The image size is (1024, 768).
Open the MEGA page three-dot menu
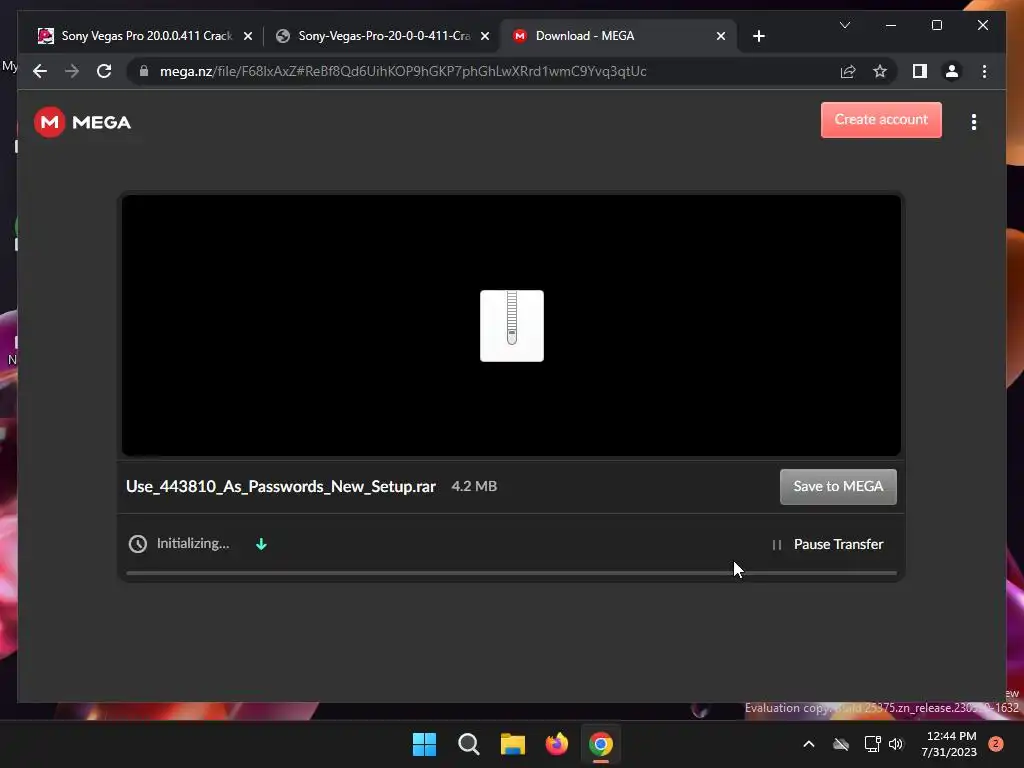pos(974,122)
